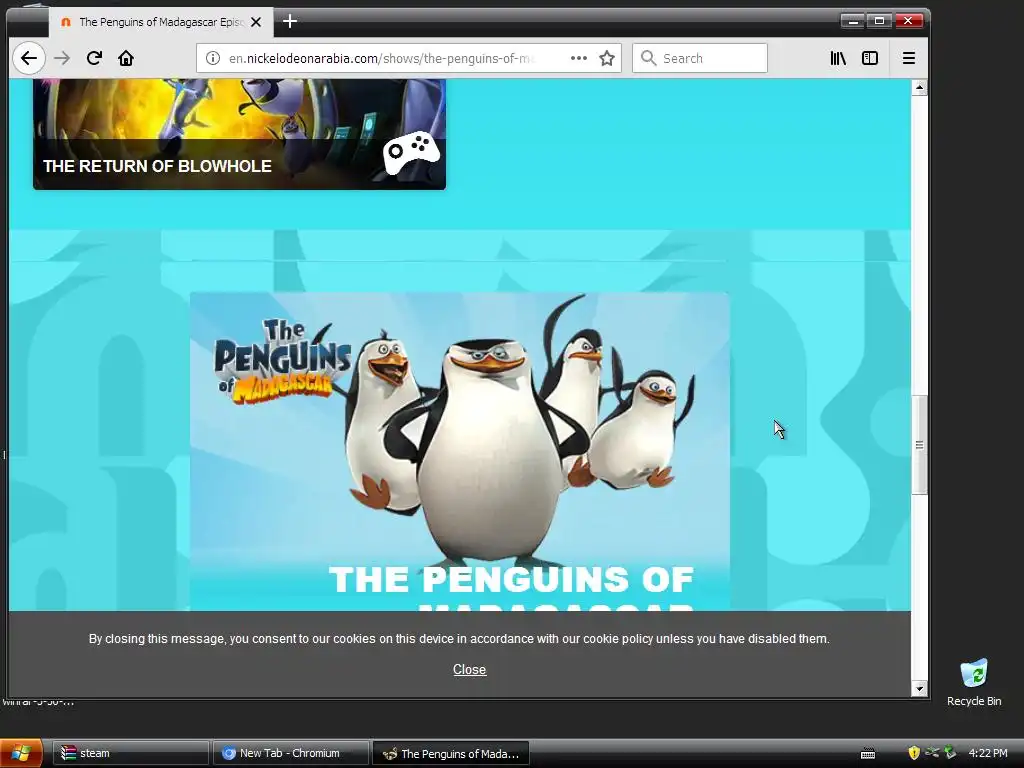Screen dimensions: 1024x768
Task: Click the keyboard icon in system tray
Action: point(868,754)
